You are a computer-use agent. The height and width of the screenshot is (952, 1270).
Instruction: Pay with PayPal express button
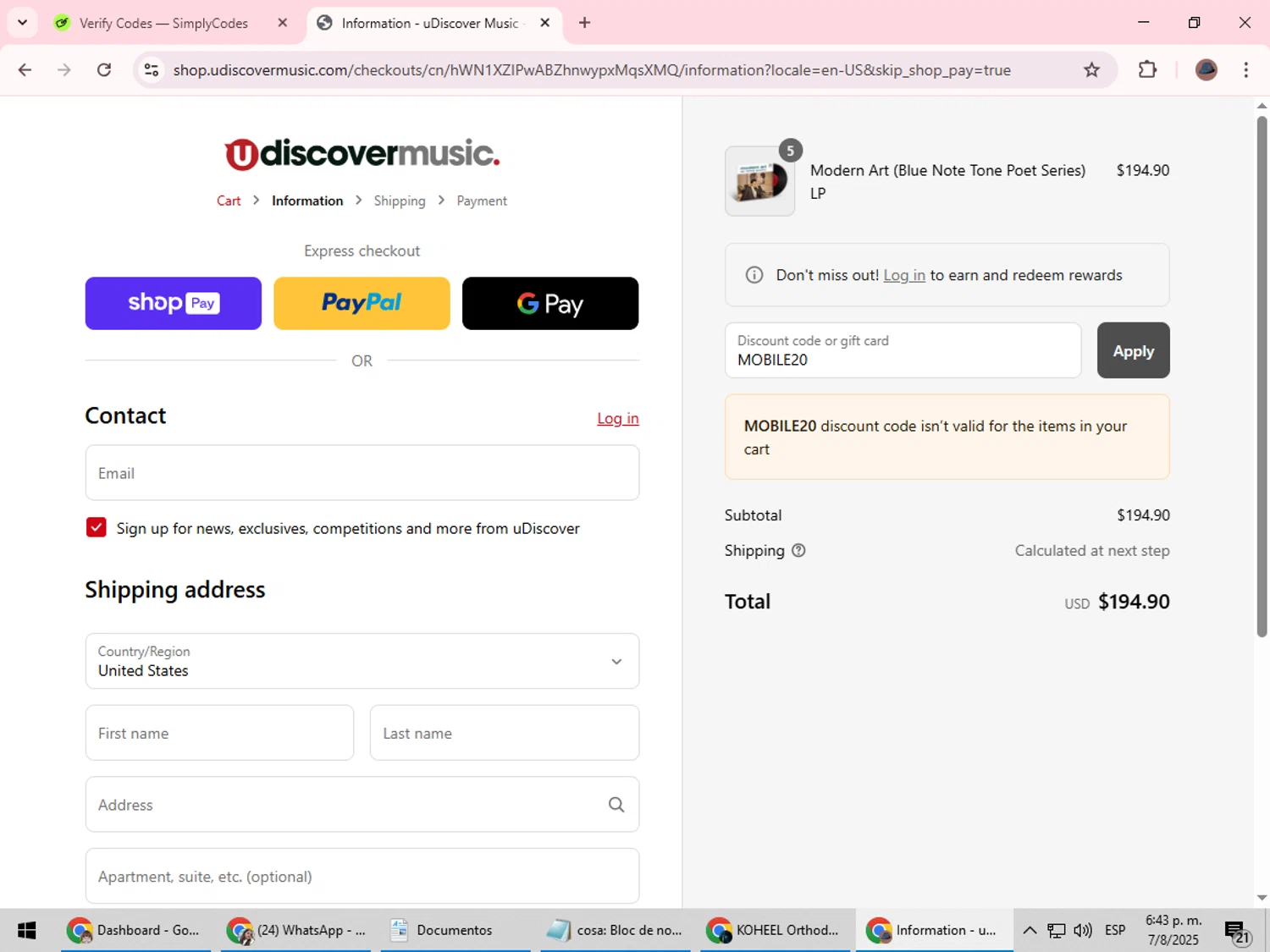point(362,303)
